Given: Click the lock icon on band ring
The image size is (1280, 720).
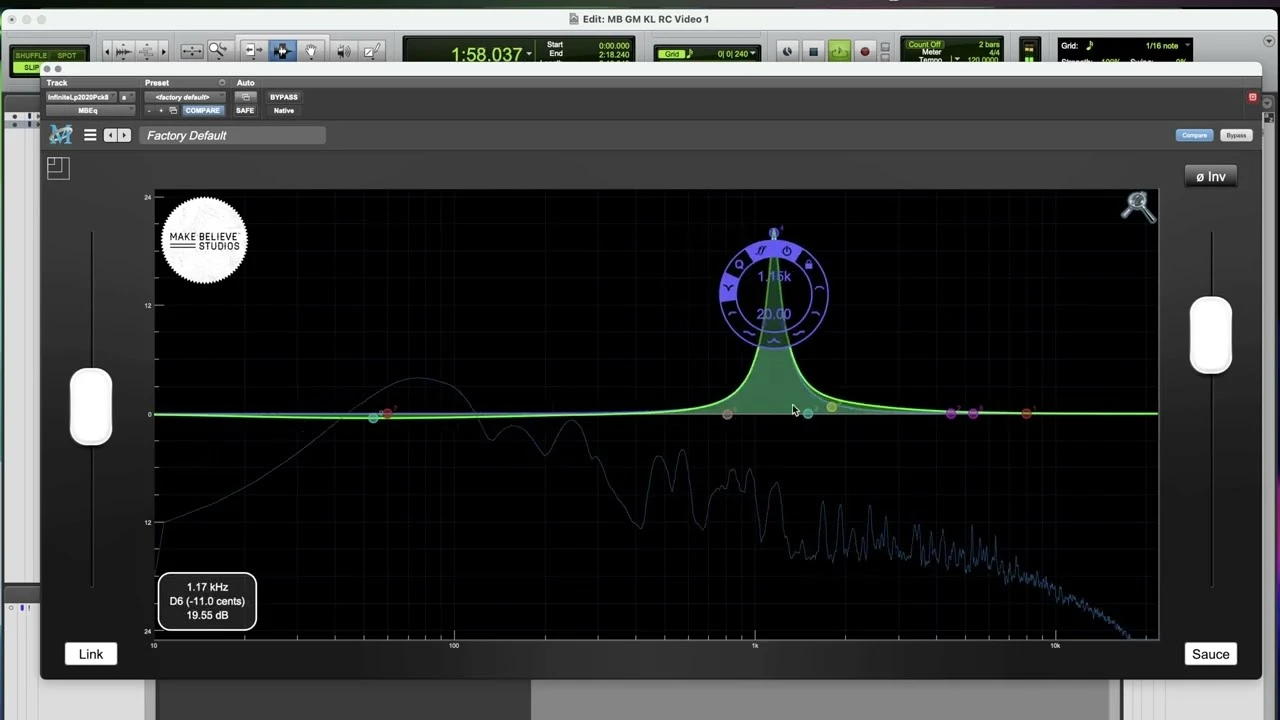Looking at the screenshot, I should tap(808, 265).
